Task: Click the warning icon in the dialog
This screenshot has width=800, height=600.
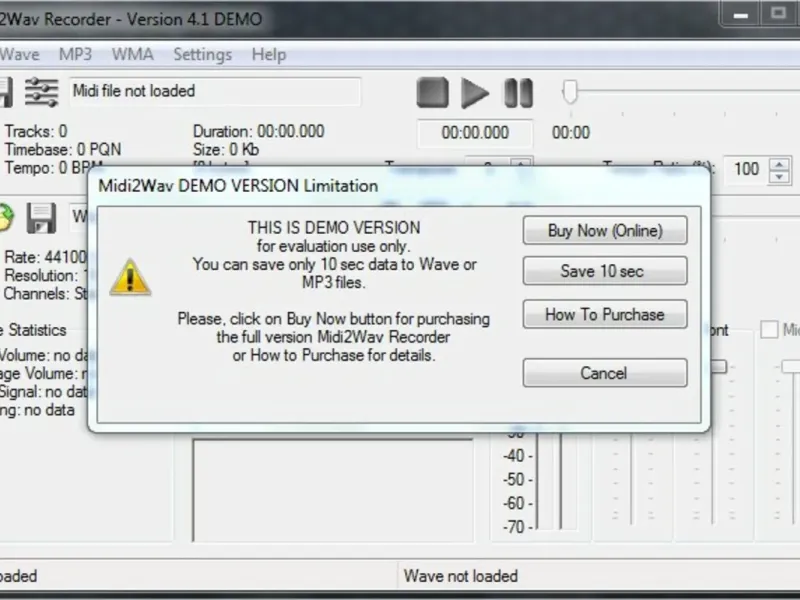Action: 130,278
